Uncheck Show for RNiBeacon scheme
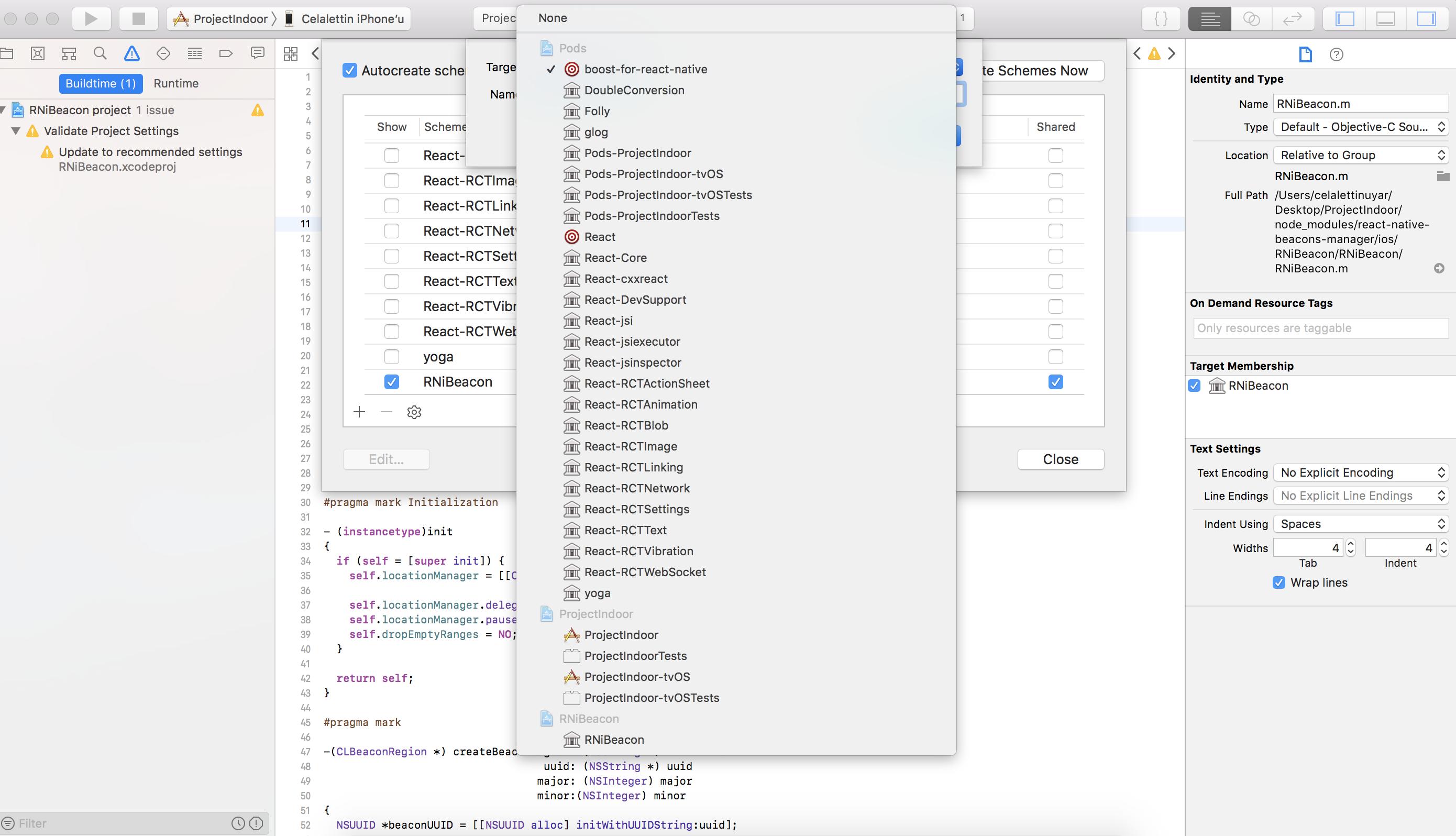Viewport: 1456px width, 836px height. 391,382
